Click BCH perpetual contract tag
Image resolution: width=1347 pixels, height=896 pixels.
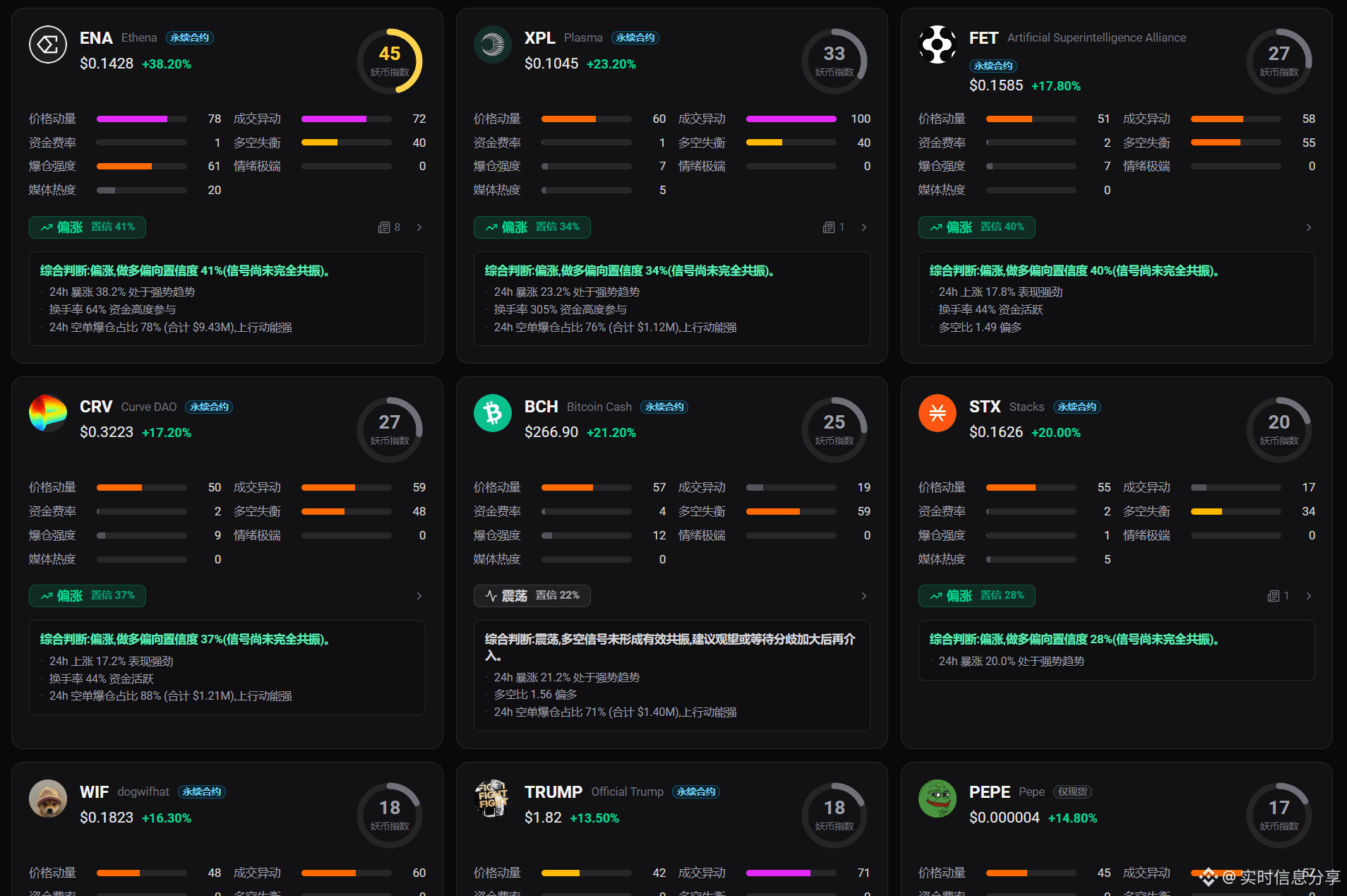coord(664,407)
